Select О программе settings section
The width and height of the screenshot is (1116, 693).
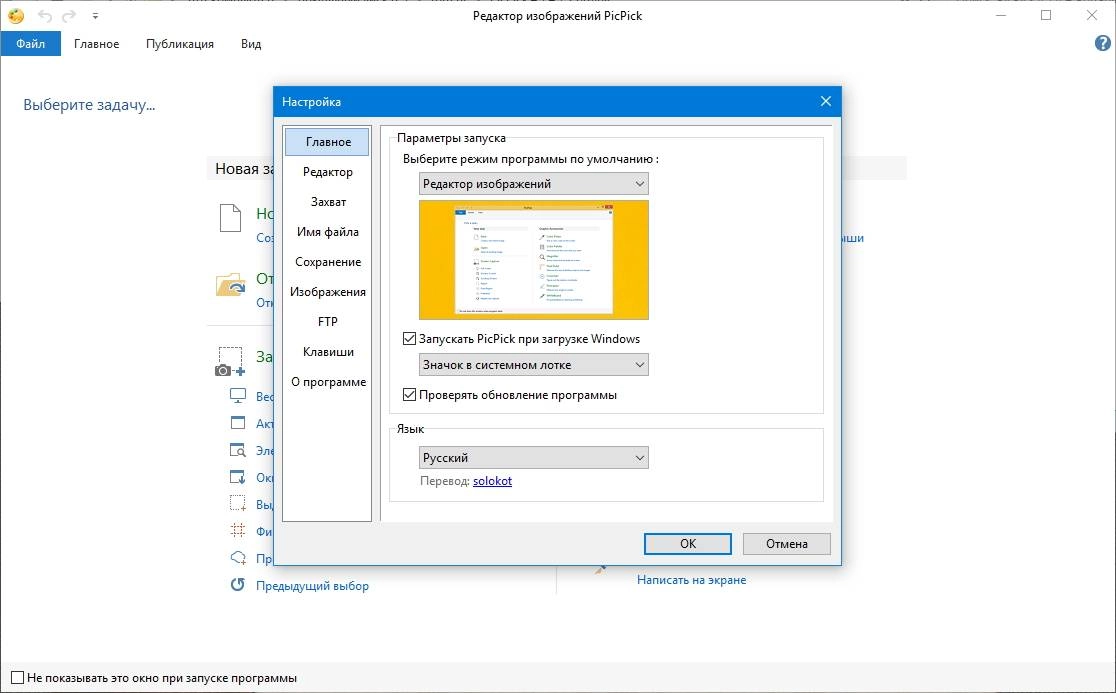coord(327,381)
